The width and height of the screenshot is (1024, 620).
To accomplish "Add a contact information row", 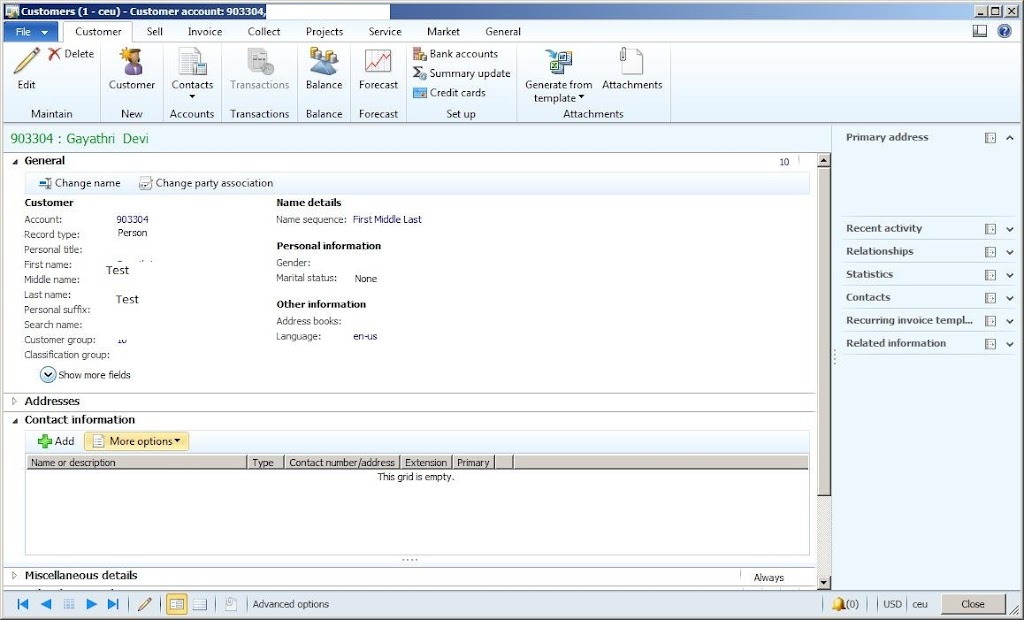I will [x=56, y=441].
